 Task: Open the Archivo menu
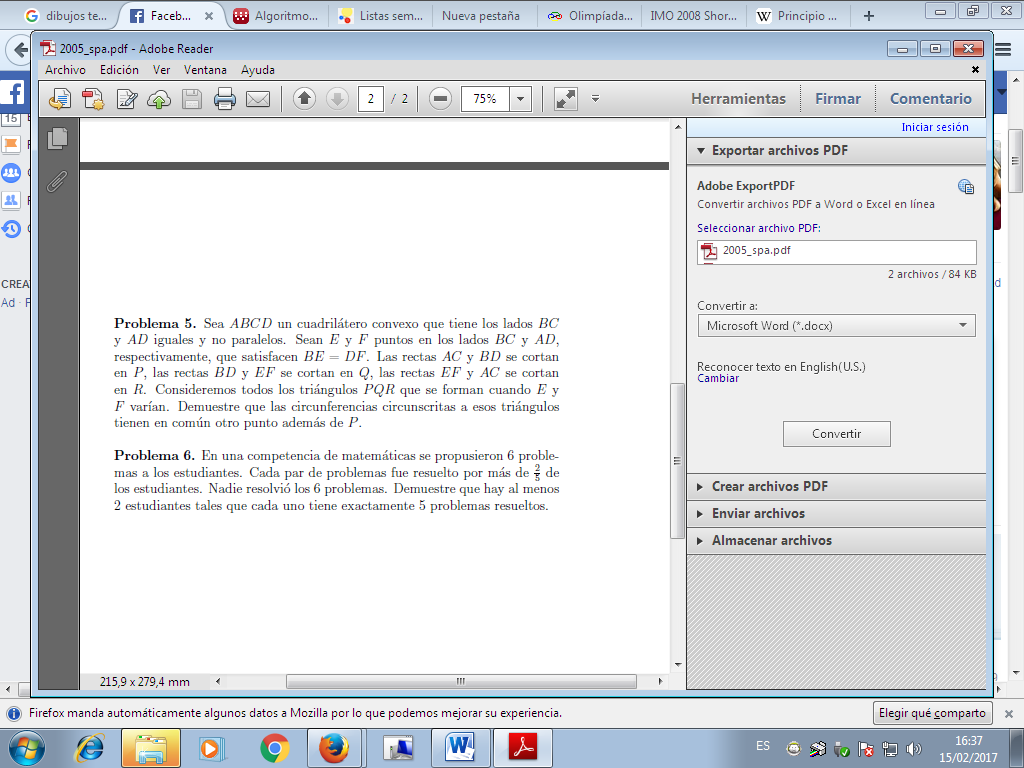click(65, 70)
